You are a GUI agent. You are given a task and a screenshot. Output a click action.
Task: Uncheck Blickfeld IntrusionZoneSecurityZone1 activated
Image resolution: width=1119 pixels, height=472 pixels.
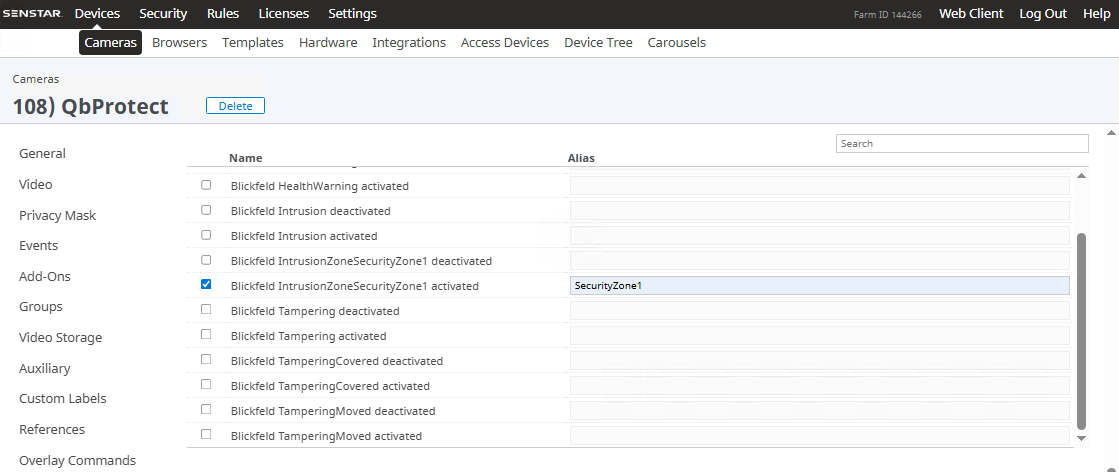pyautogui.click(x=206, y=285)
